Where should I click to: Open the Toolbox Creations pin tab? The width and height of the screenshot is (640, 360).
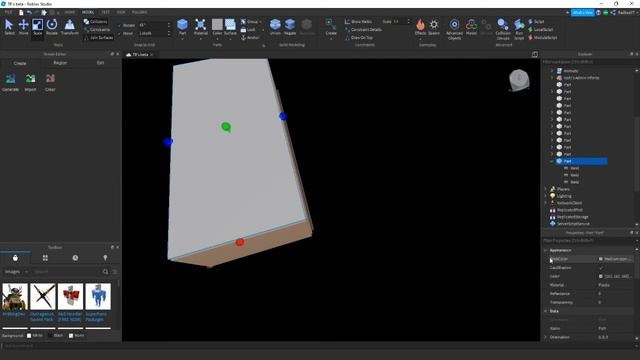pos(105,258)
